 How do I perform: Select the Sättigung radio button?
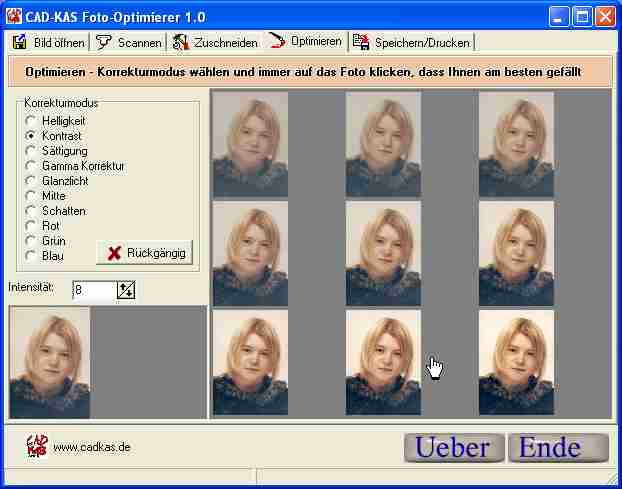31,150
